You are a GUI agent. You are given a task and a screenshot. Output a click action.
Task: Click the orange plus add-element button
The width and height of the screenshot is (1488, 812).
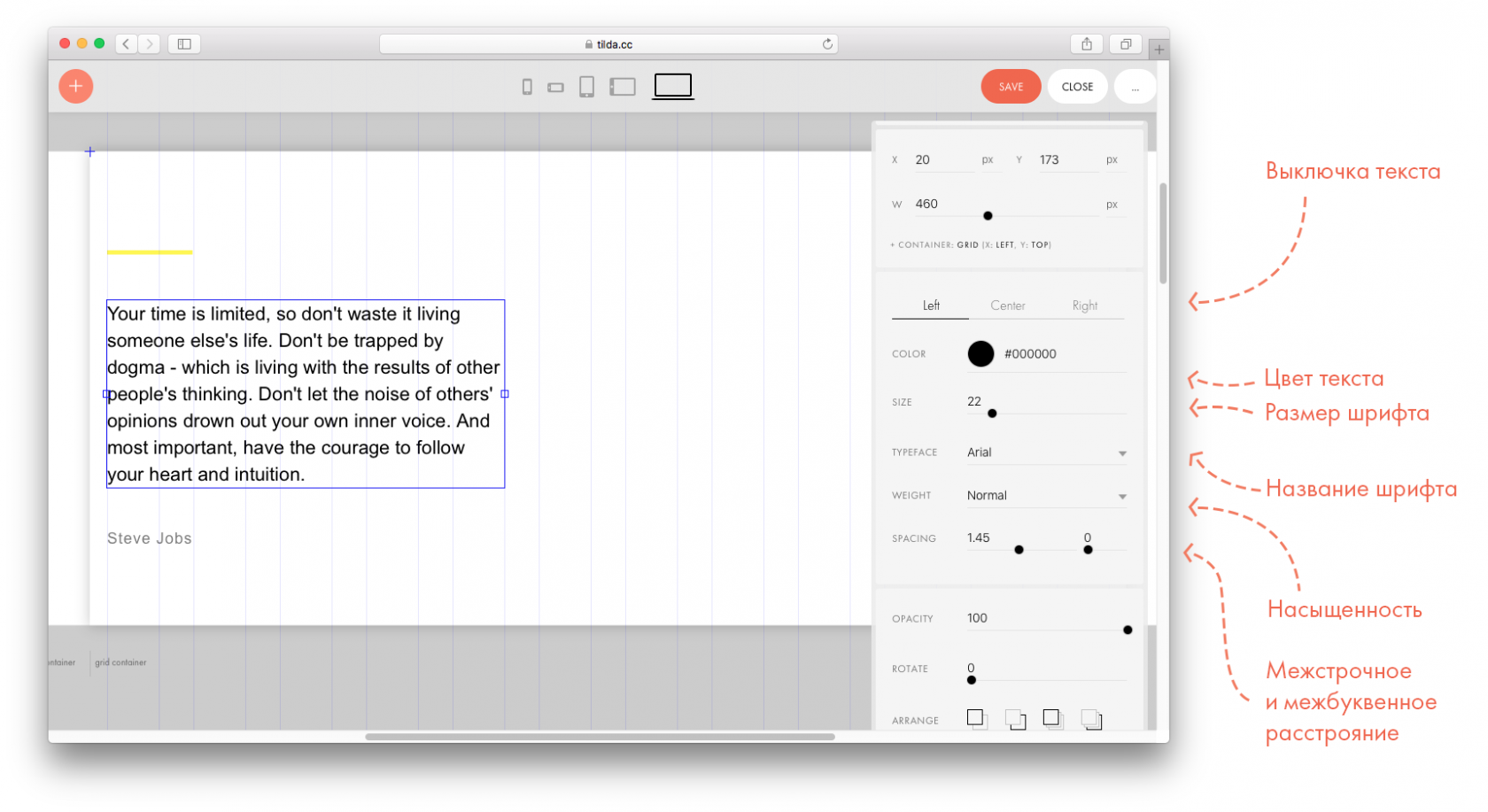76,86
